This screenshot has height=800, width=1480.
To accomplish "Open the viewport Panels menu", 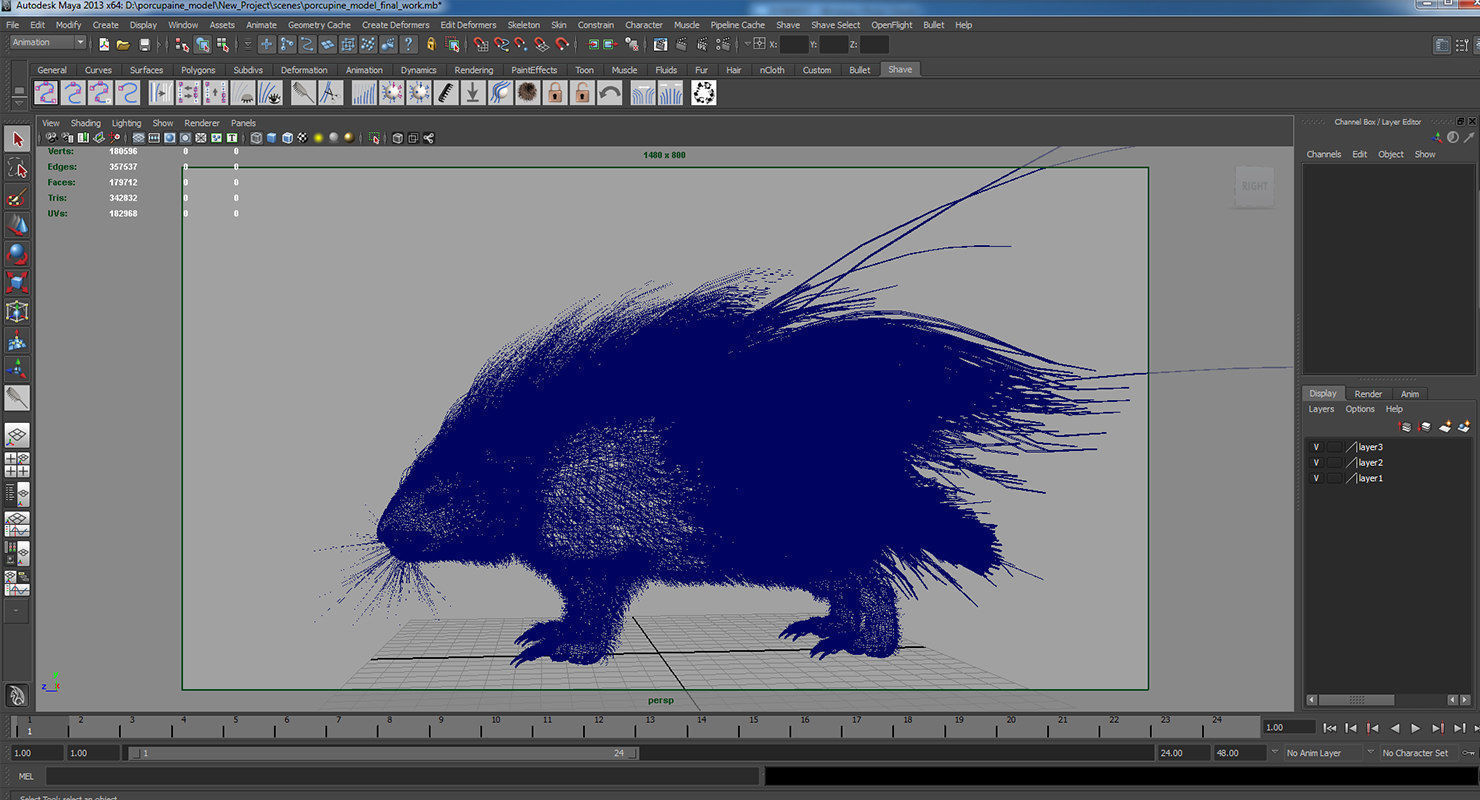I will pos(243,123).
